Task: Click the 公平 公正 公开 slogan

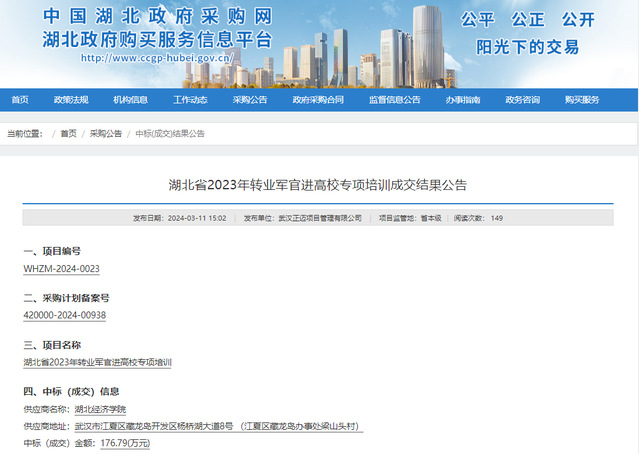Action: coord(528,19)
